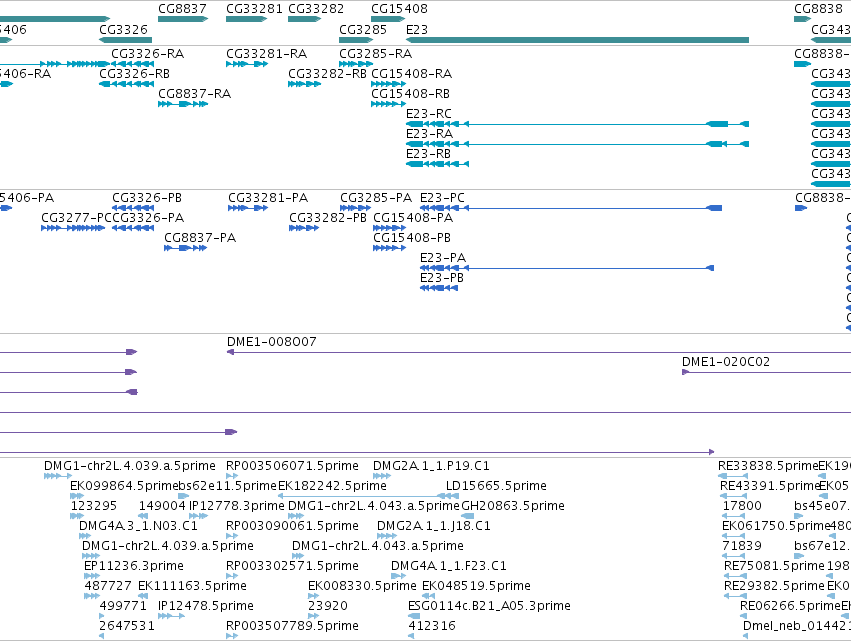Open EST EK099864.5prime
The image size is (851, 641).
(x=77, y=496)
